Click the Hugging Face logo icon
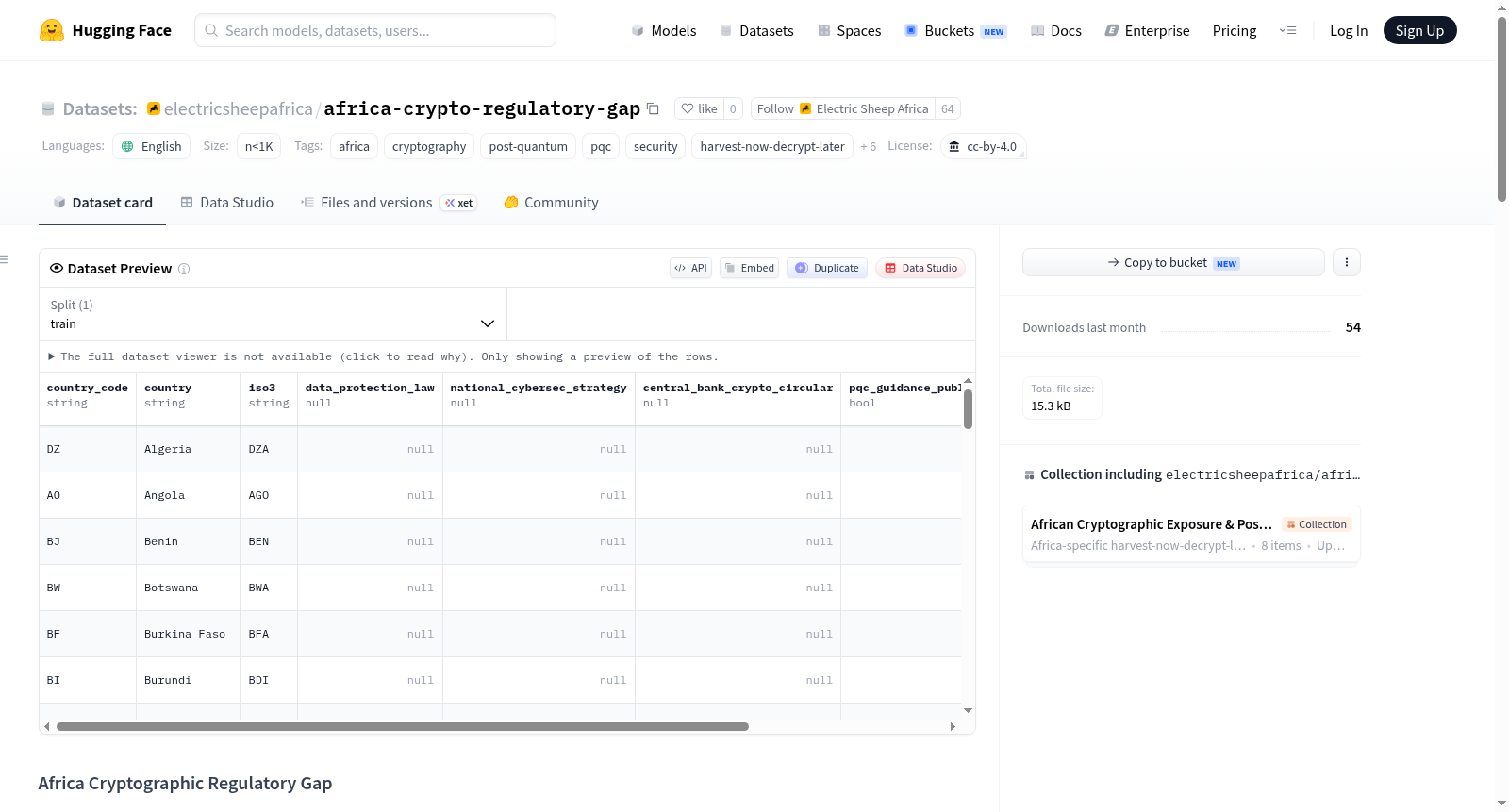 [x=51, y=30]
